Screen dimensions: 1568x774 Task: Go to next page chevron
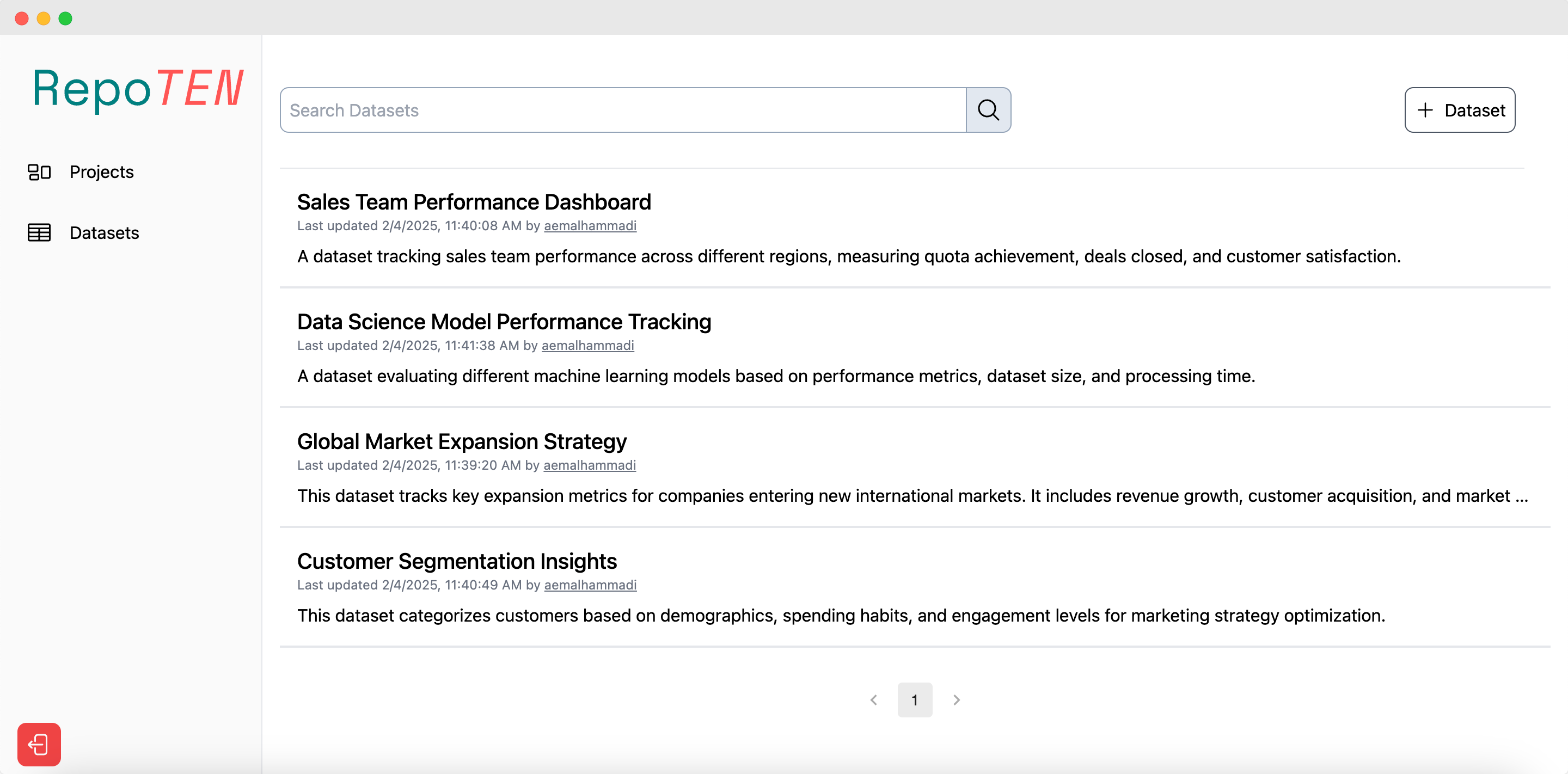[956, 700]
